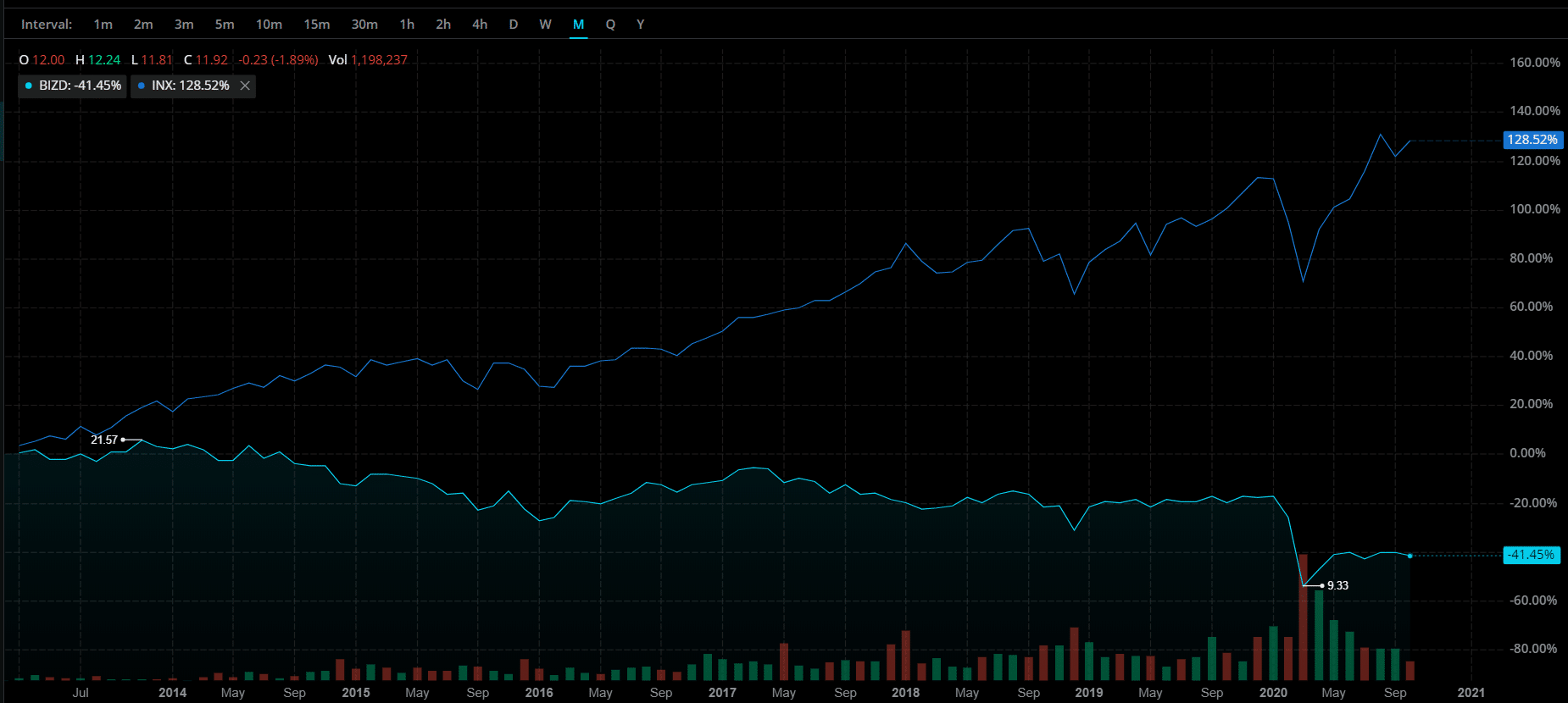Switch to the monthly (M) interval
1568x703 pixels.
click(x=579, y=25)
